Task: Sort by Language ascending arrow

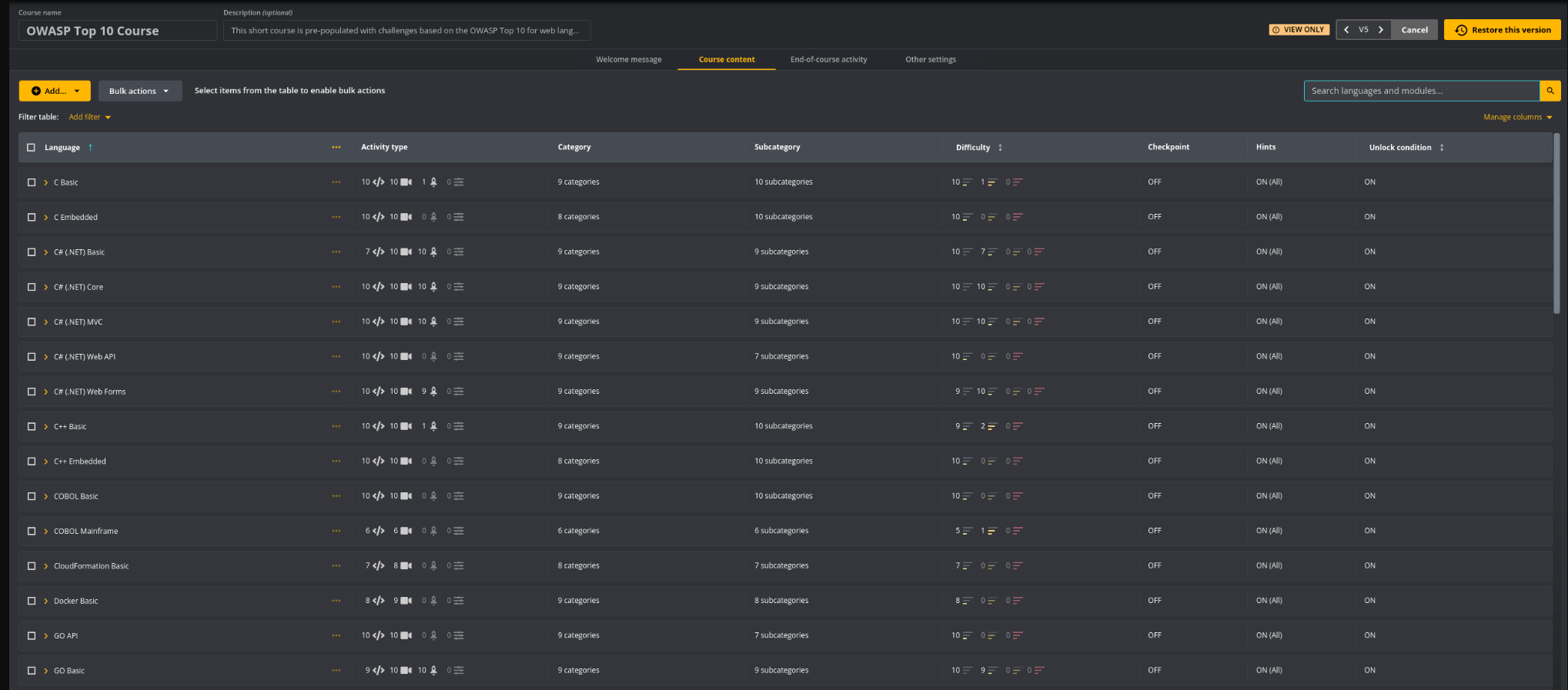Action: point(90,147)
